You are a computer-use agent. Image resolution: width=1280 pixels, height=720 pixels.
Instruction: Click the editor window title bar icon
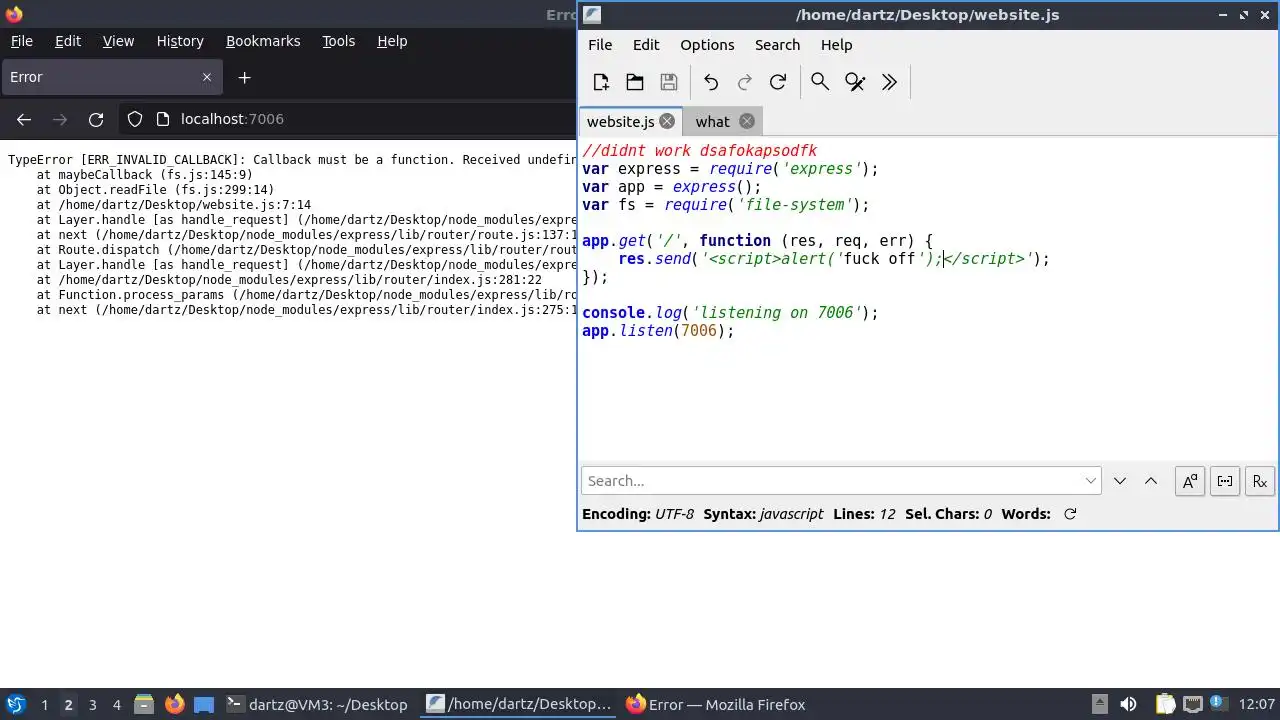[x=592, y=14]
